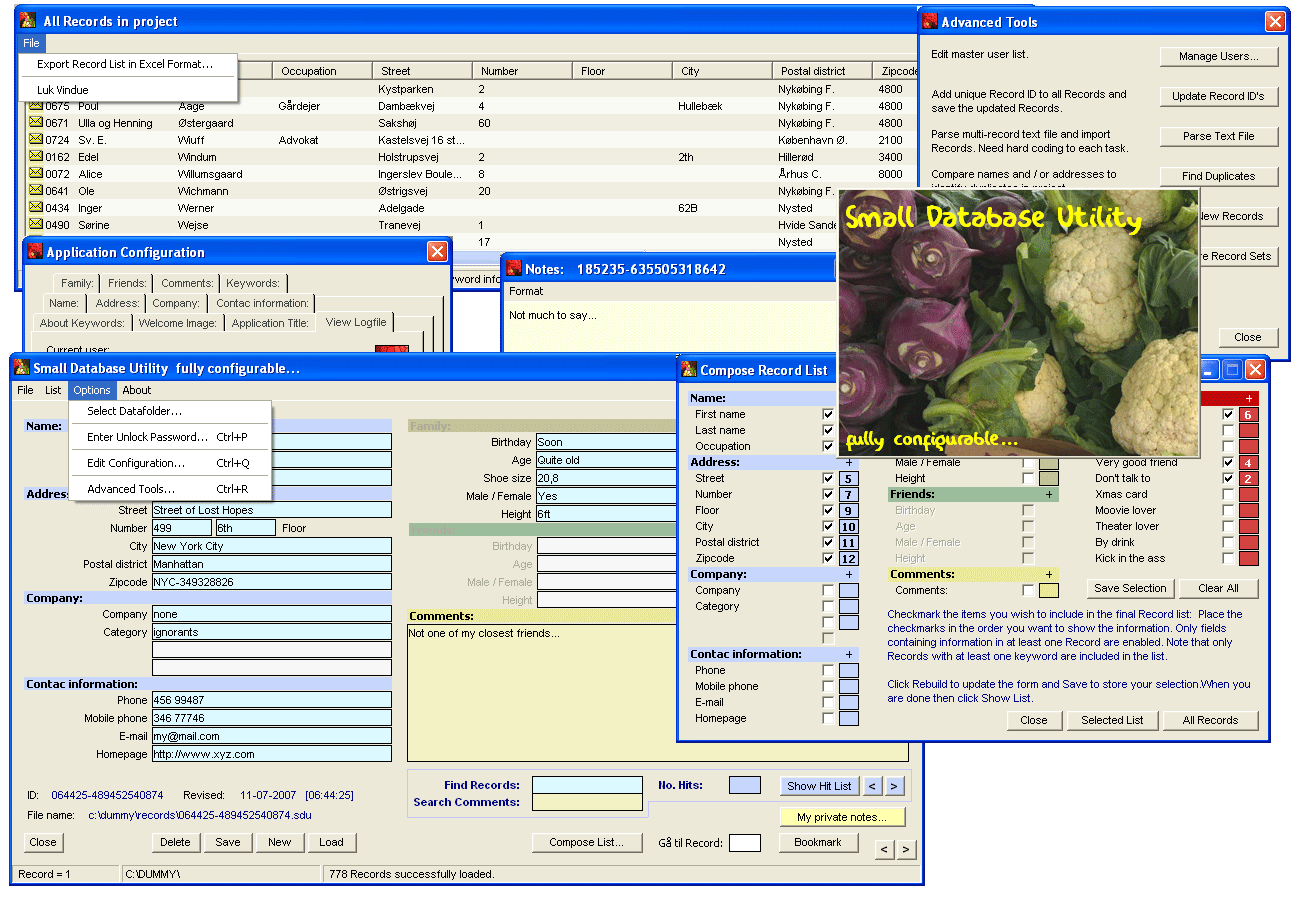Screen dimensions: 1300x900
Task: Enable the Phone checkbox under Contac information
Action: [x=827, y=671]
